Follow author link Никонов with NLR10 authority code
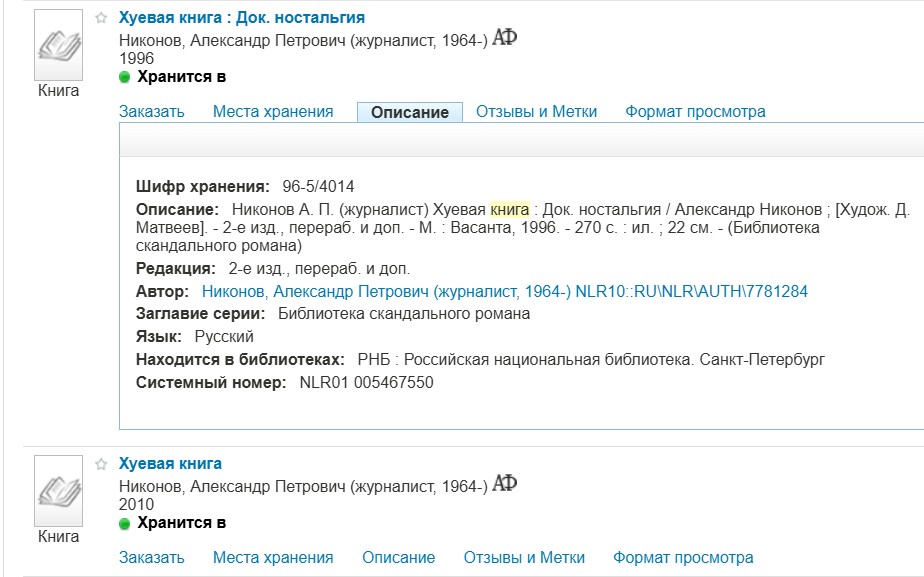 pyautogui.click(x=504, y=291)
